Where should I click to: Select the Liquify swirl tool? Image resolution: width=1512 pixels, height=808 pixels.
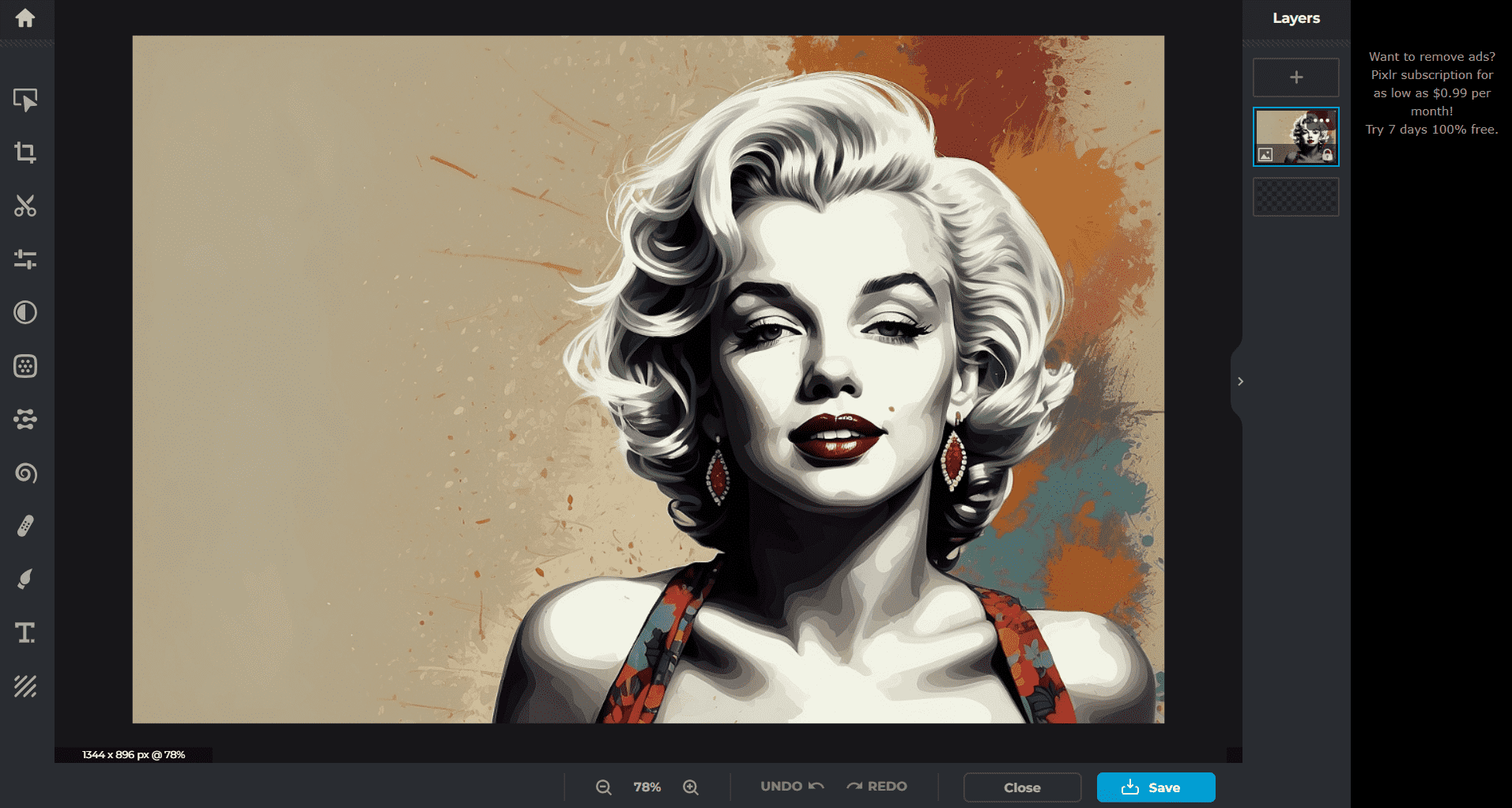(25, 474)
